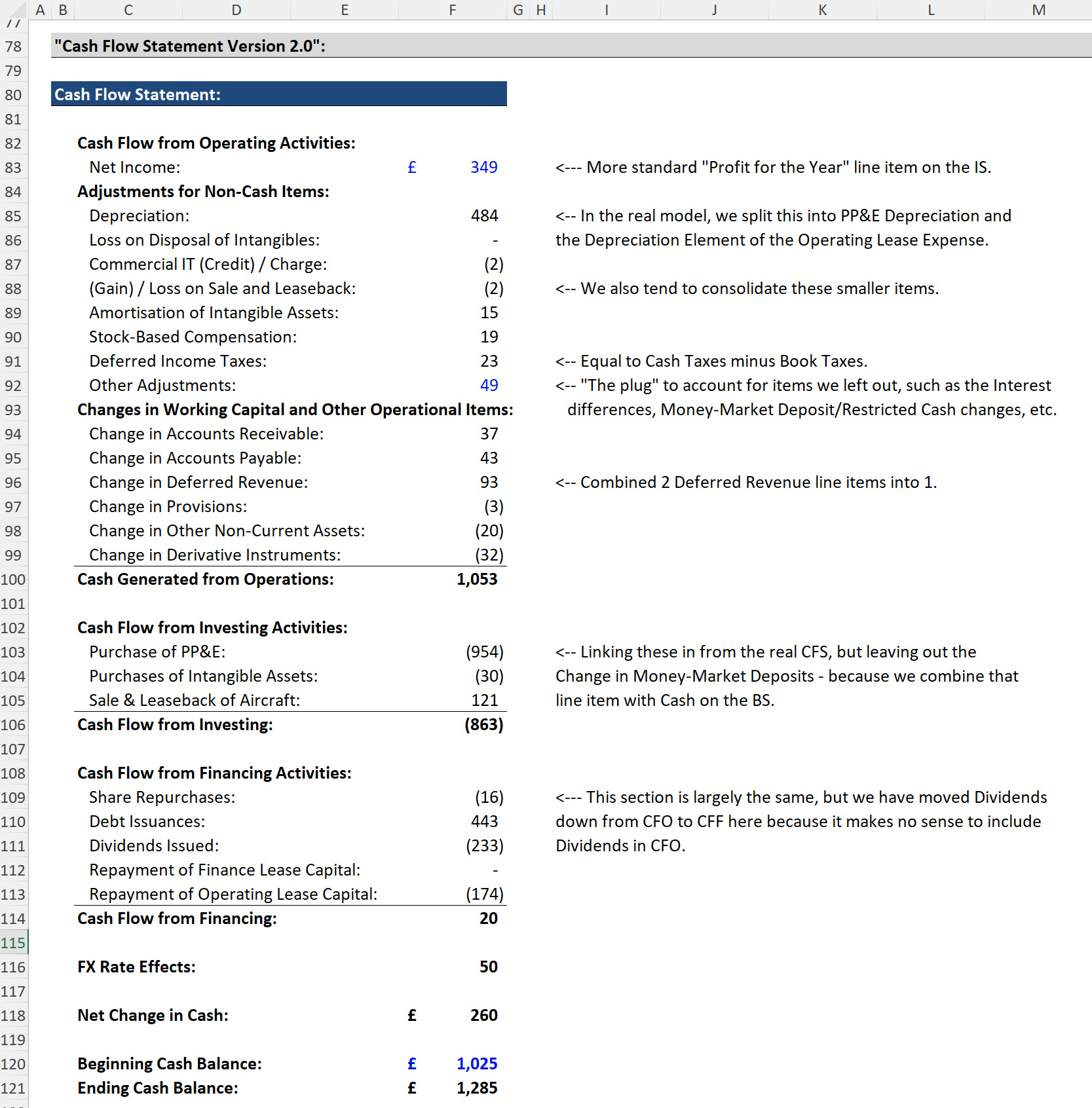Select Ending Cash Balance value 1,285
The image size is (1092, 1108).
click(x=477, y=1088)
